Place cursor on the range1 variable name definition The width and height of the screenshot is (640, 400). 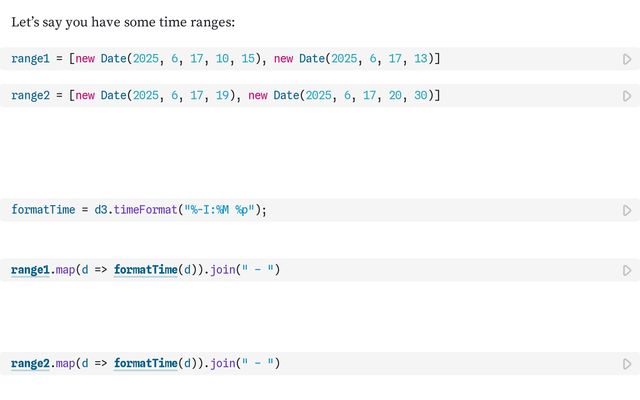tap(30, 59)
